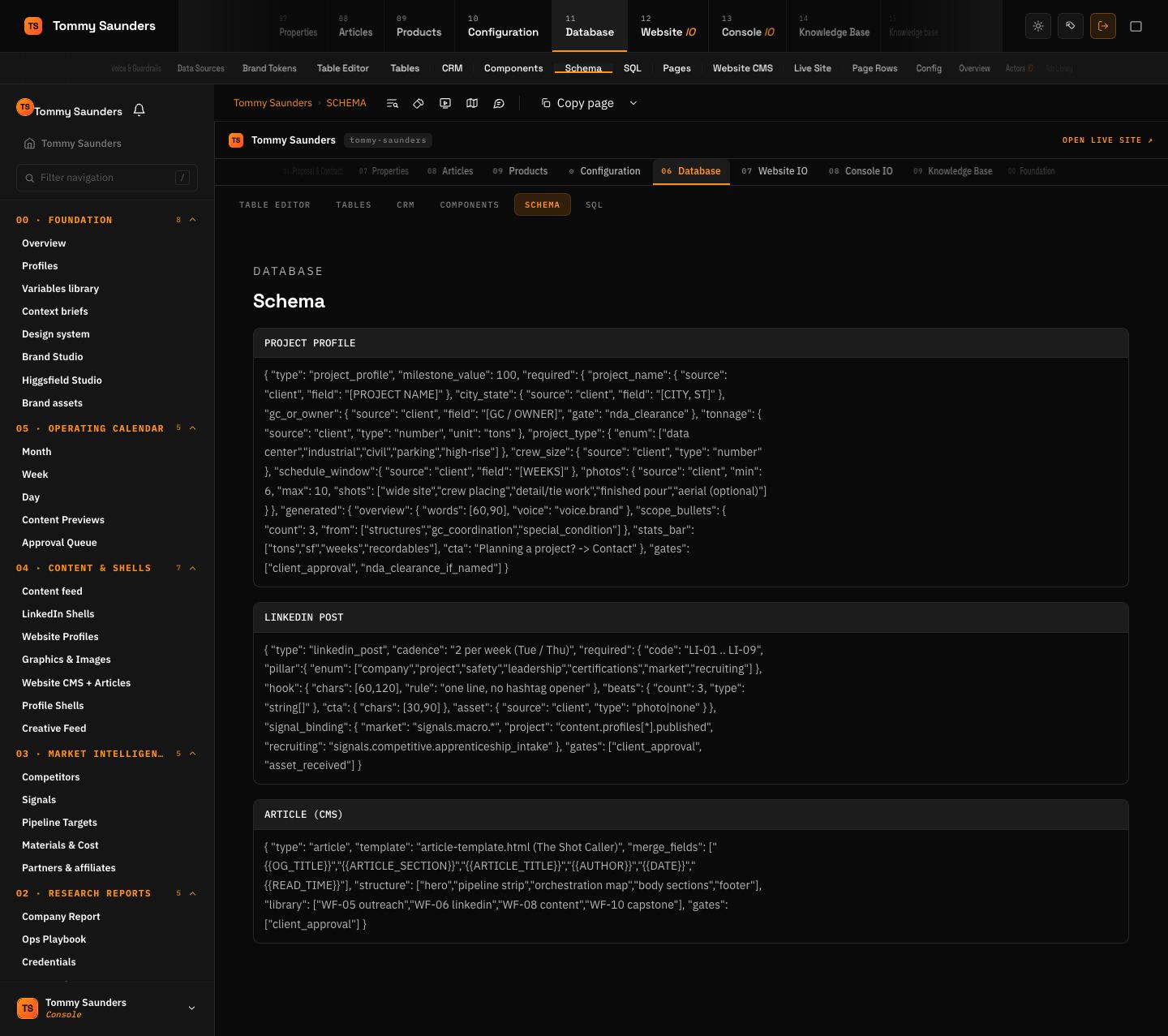This screenshot has width=1168, height=1036.
Task: Click the presentation play icon
Action: coord(445,103)
